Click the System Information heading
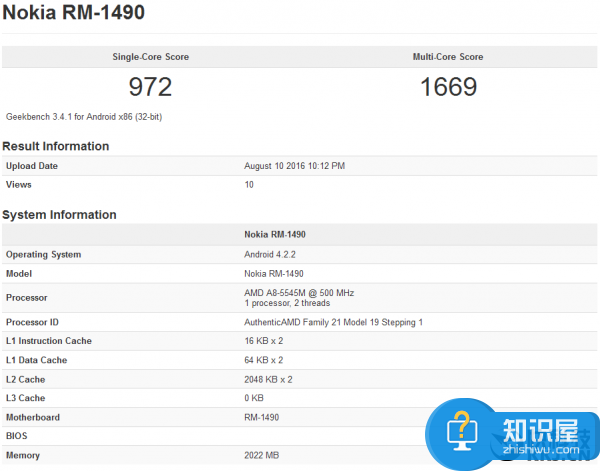 tap(59, 215)
